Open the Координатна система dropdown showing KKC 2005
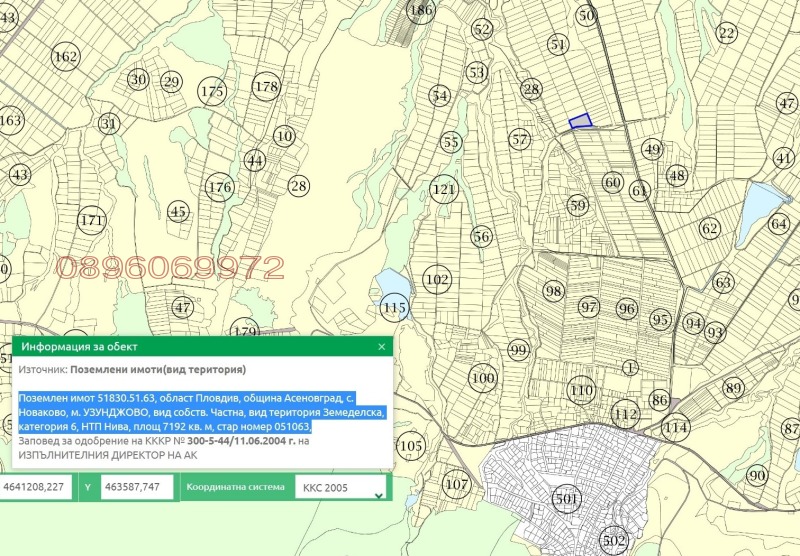 pos(340,487)
